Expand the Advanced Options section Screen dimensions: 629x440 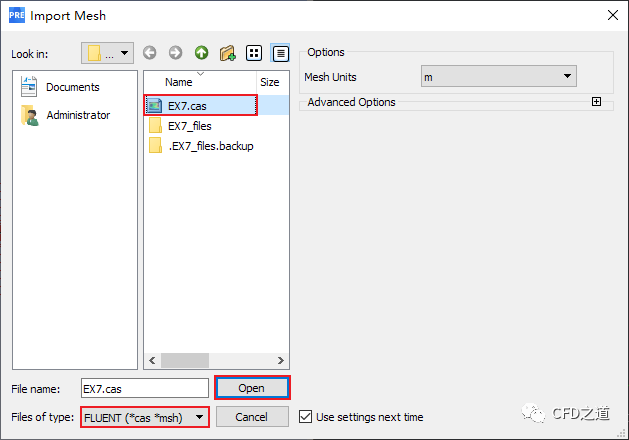click(x=596, y=101)
